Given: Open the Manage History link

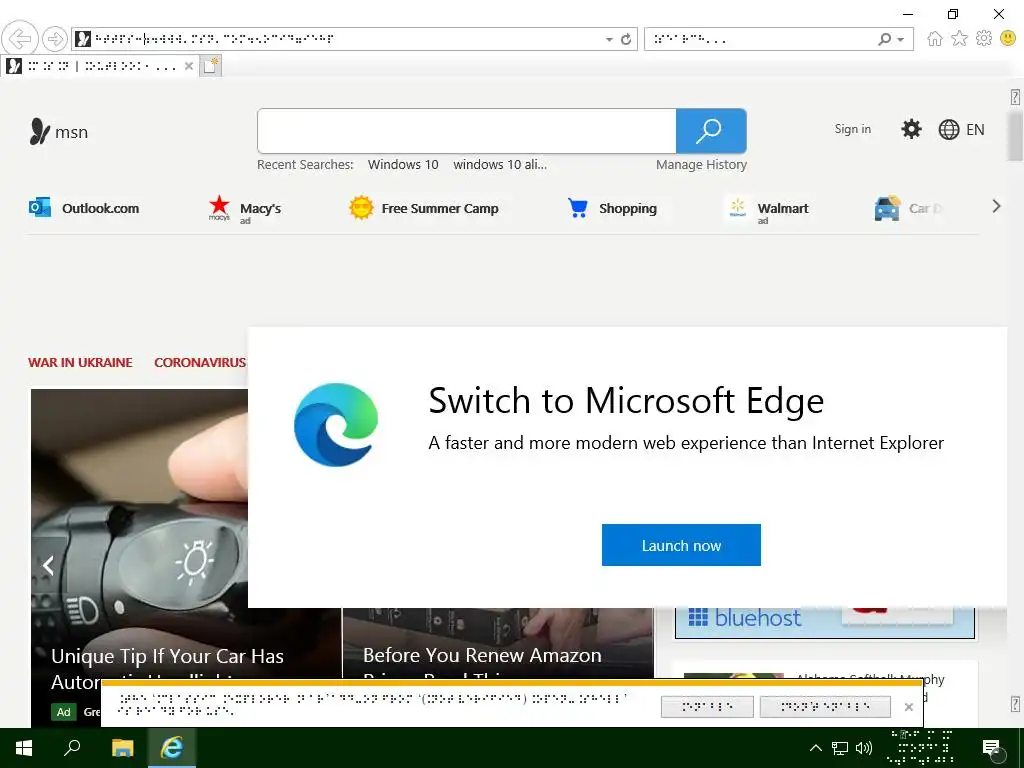Looking at the screenshot, I should 701,165.
